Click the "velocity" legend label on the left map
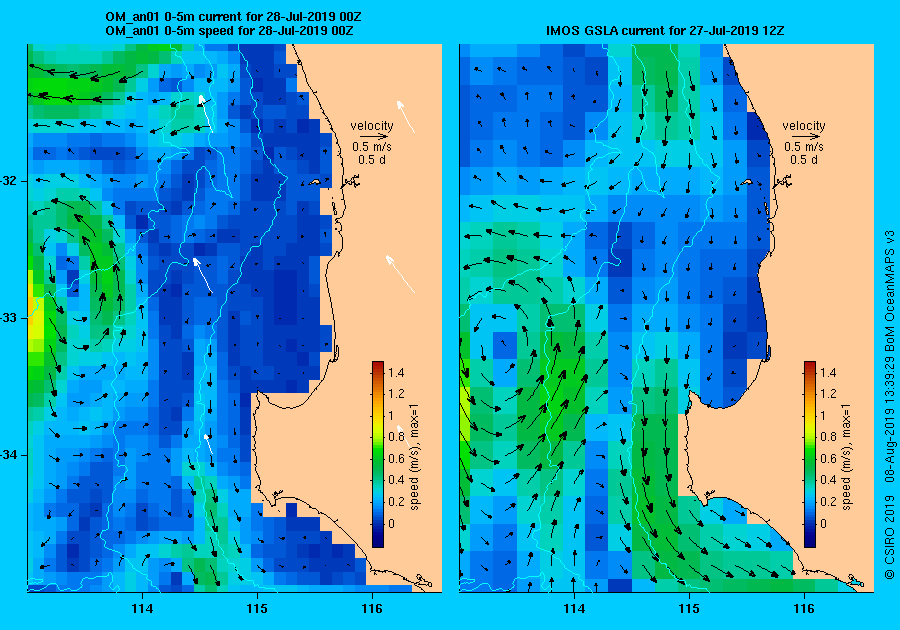The image size is (900, 630). (x=372, y=126)
